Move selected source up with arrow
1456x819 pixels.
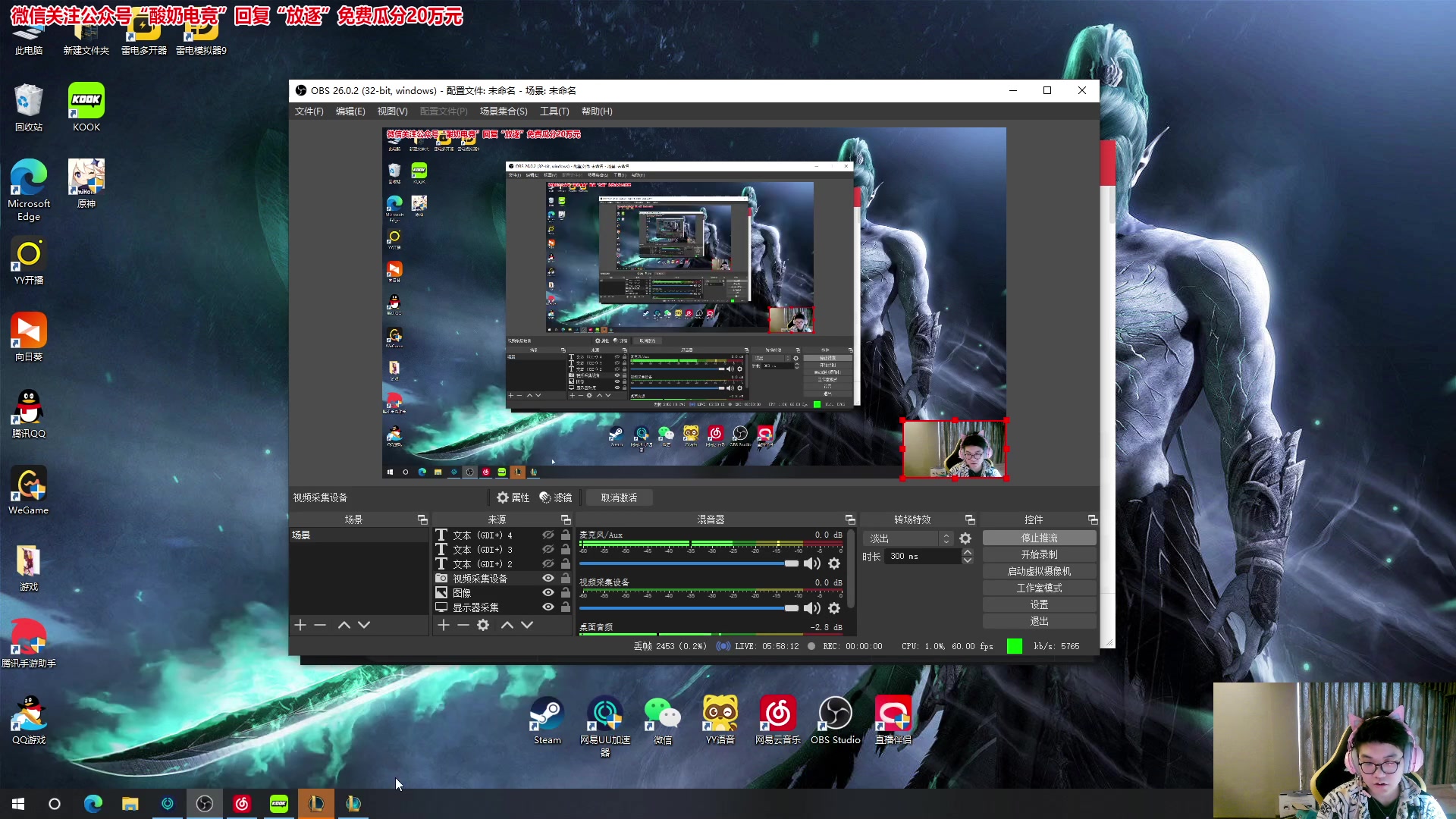coord(507,625)
